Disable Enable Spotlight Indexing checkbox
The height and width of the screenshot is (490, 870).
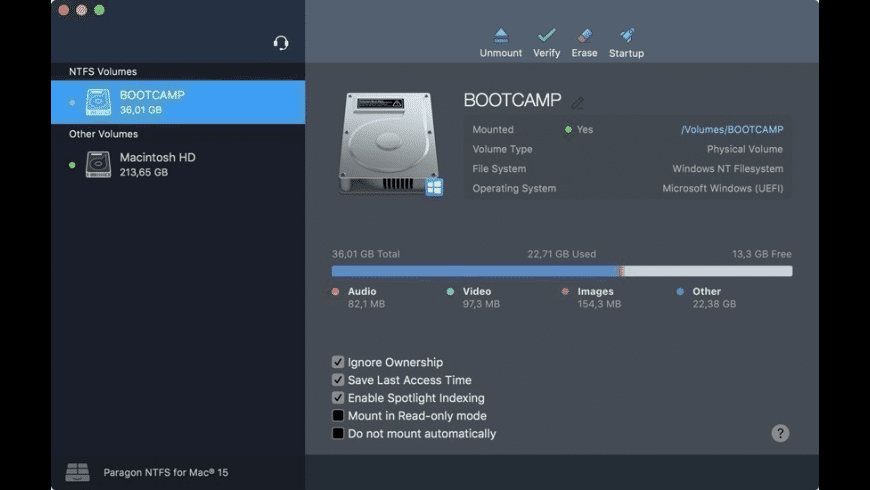(338, 398)
